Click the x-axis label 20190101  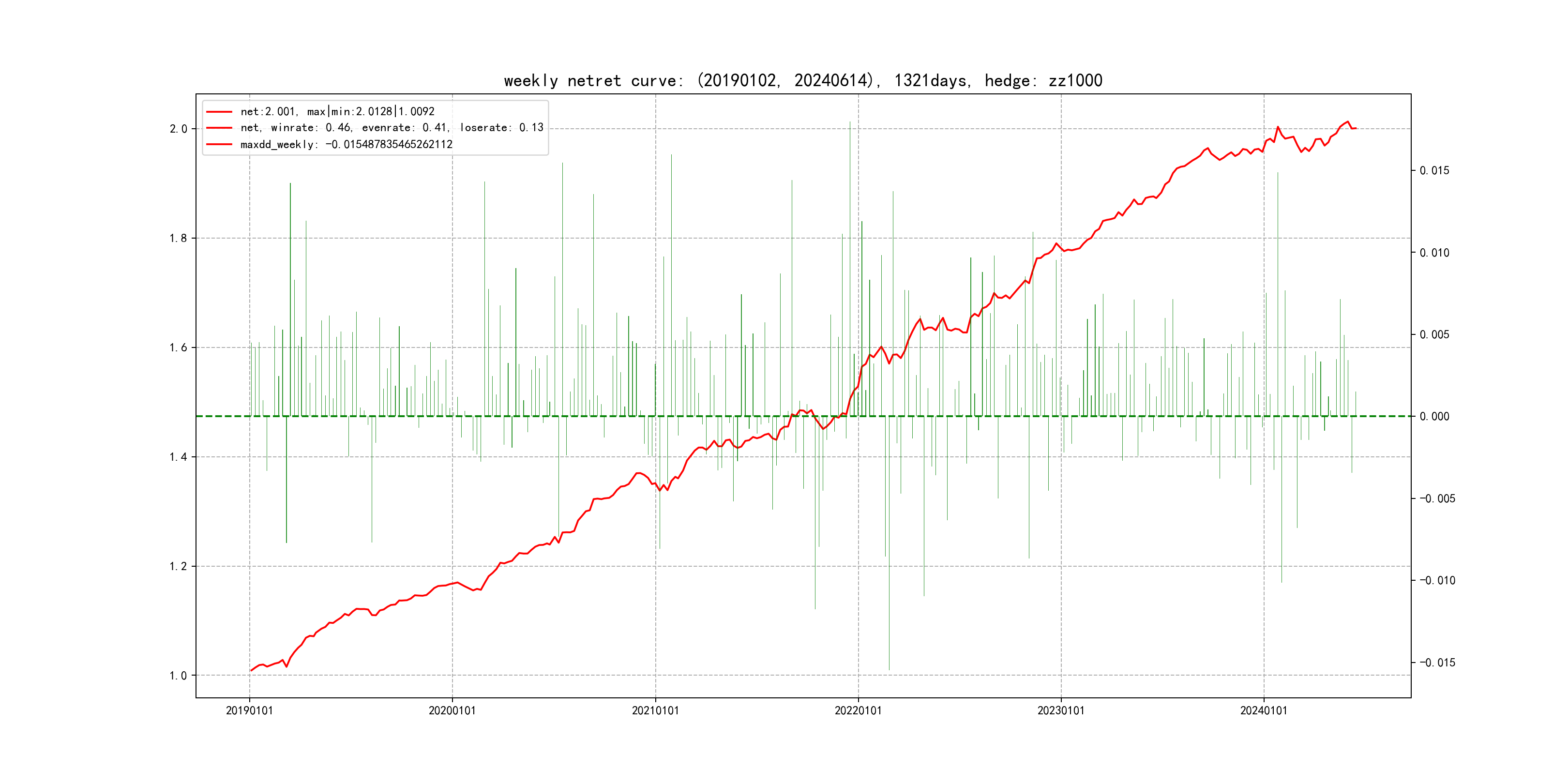(x=250, y=710)
